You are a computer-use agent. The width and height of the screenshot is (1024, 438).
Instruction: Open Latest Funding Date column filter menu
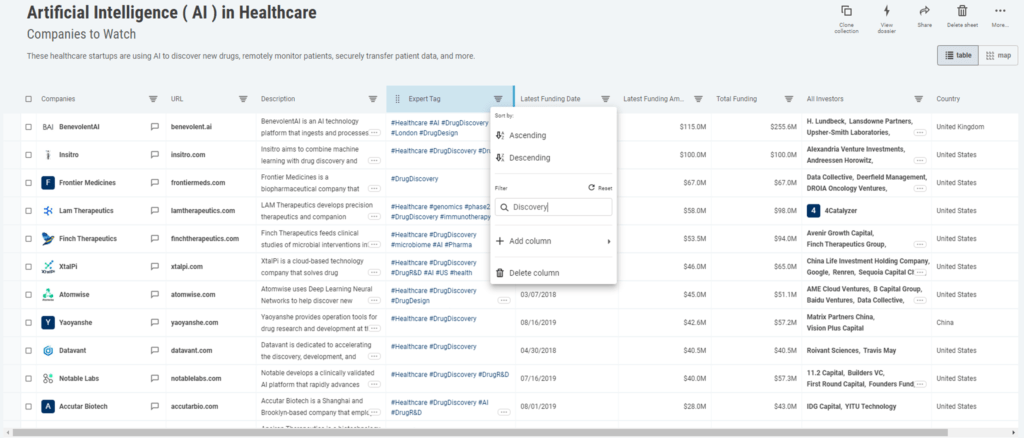point(605,99)
